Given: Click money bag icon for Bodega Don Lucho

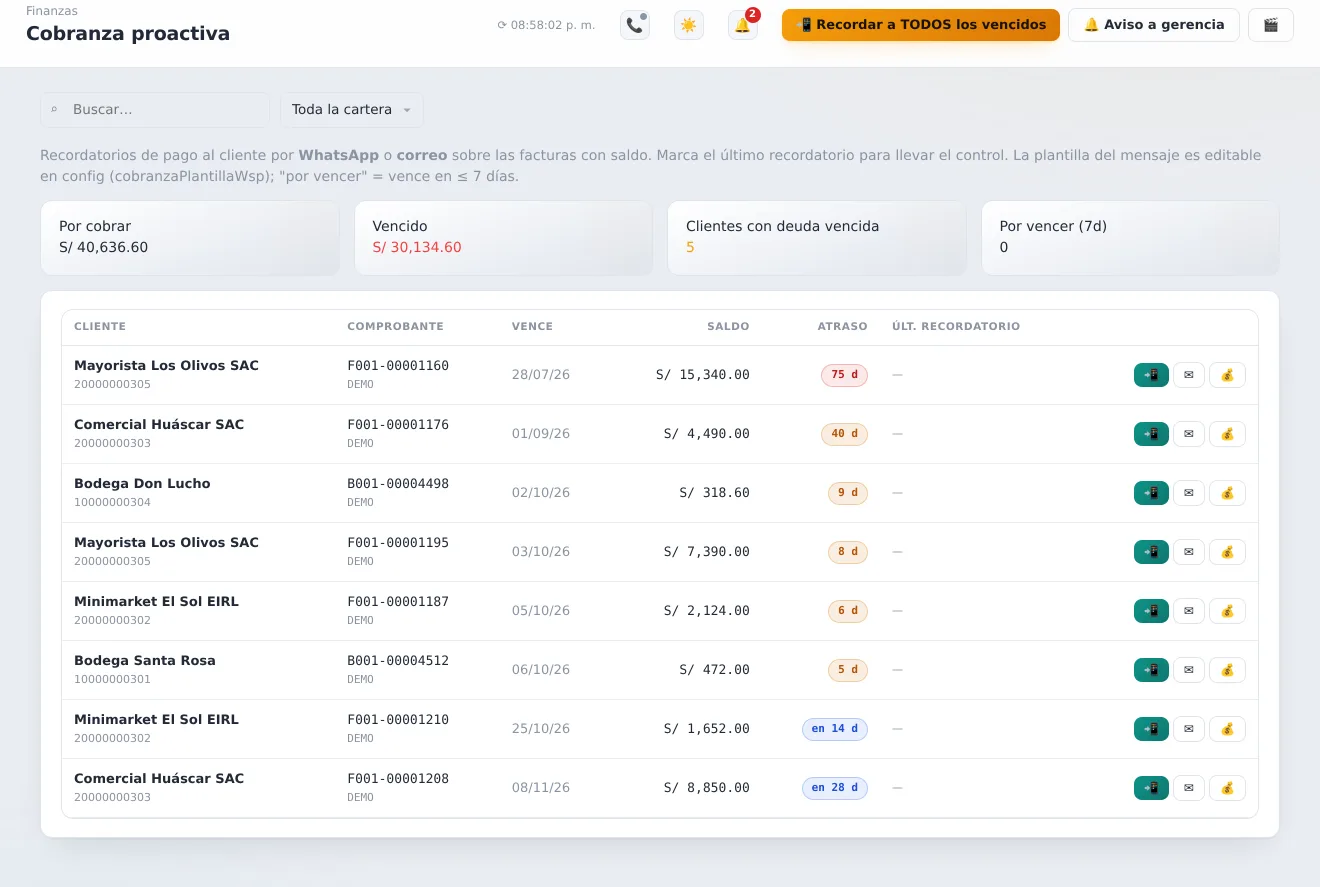Looking at the screenshot, I should [x=1227, y=493].
